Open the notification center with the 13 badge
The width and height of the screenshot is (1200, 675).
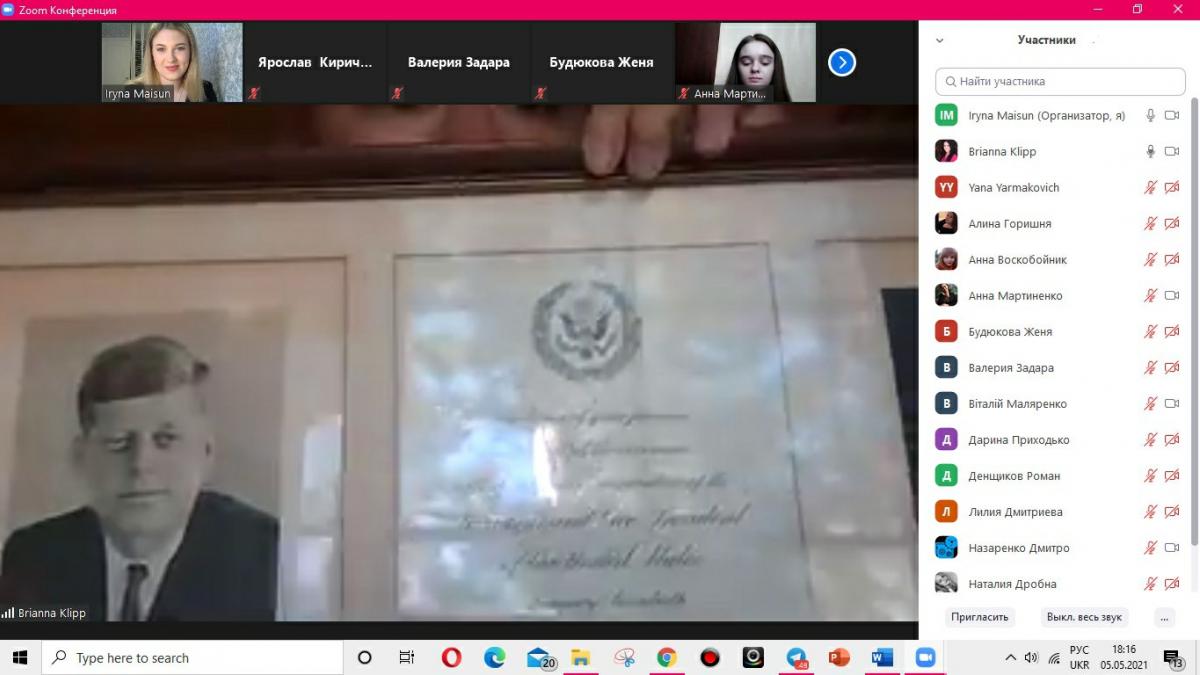1172,657
